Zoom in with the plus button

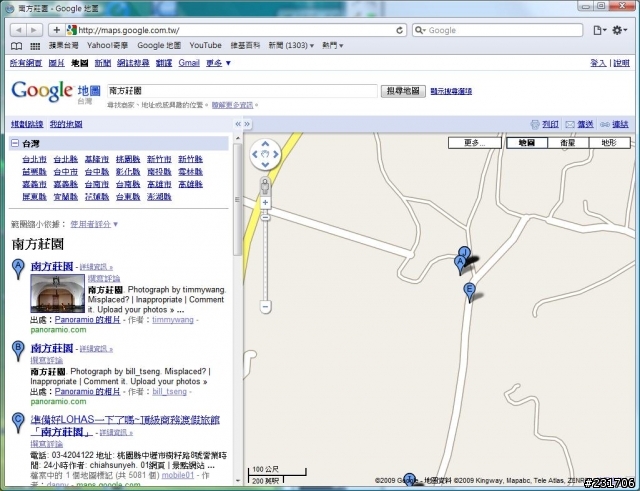click(265, 202)
